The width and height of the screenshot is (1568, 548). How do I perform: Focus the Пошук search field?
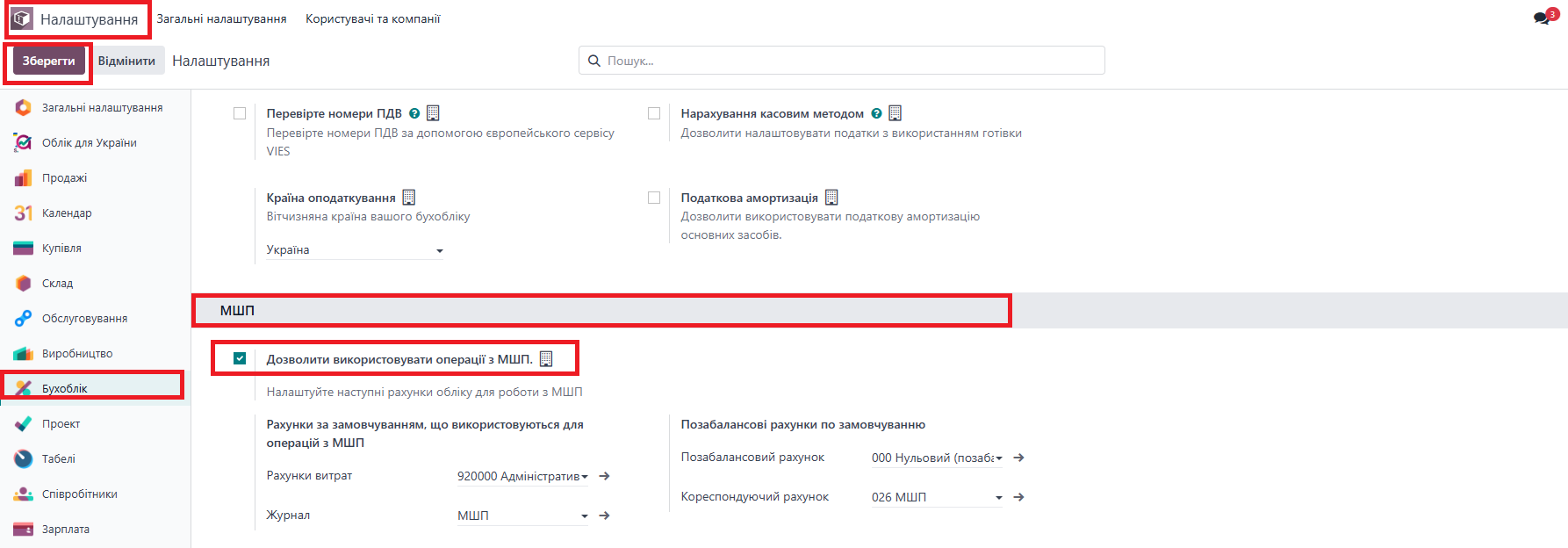click(841, 61)
